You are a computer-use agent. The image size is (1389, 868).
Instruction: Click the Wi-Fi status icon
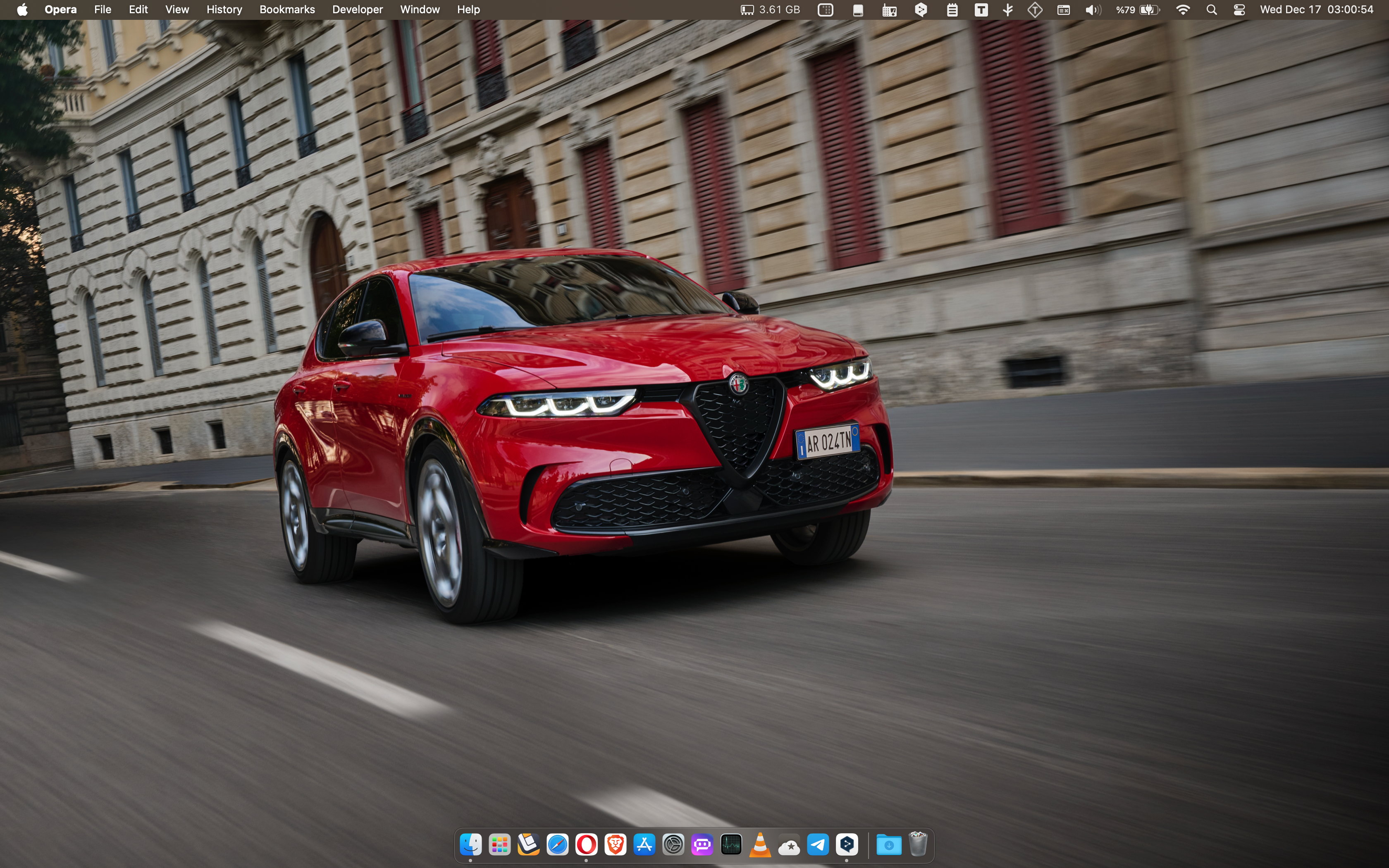pyautogui.click(x=1182, y=10)
